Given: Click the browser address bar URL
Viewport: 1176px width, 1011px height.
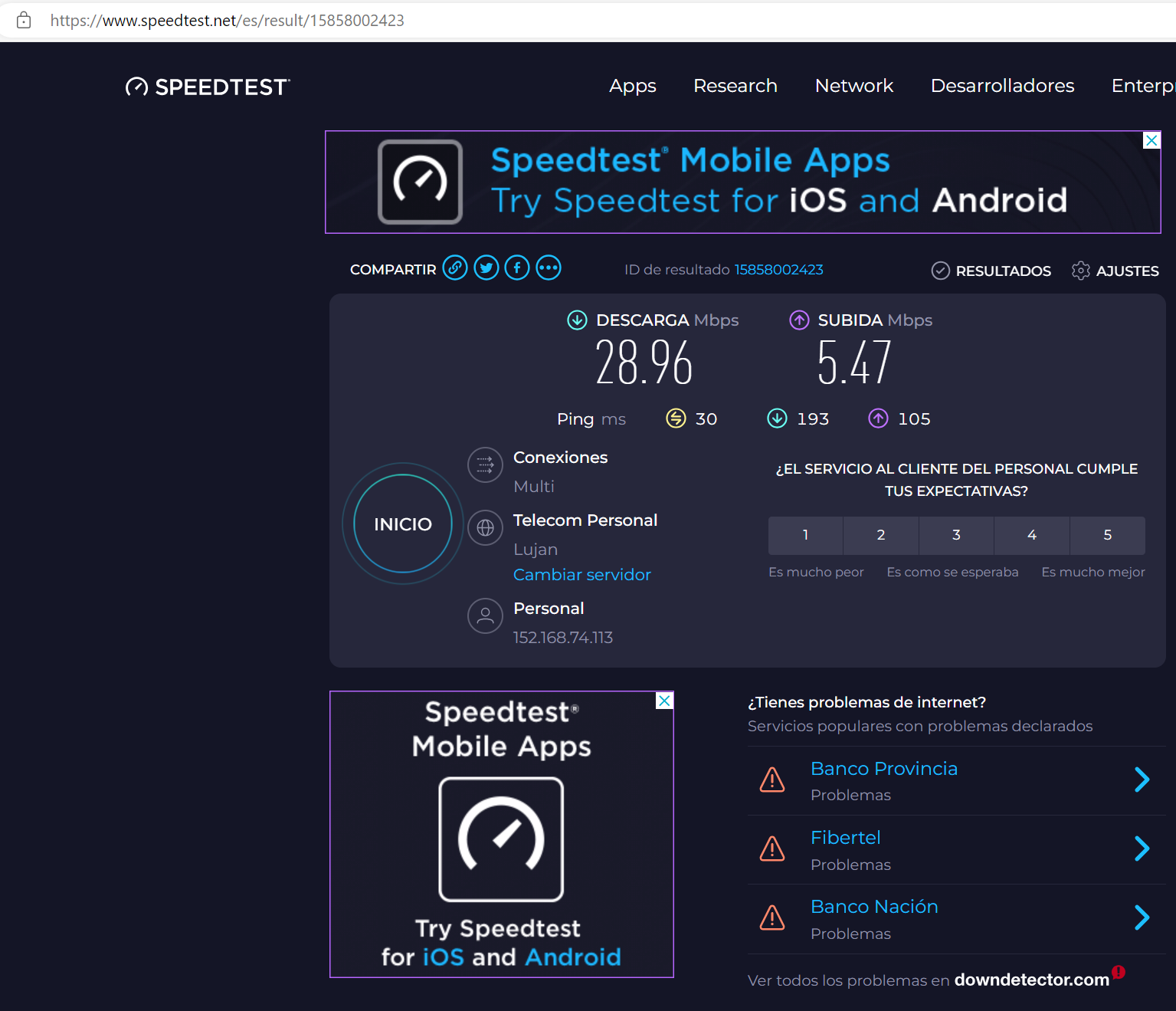Looking at the screenshot, I should click(228, 21).
